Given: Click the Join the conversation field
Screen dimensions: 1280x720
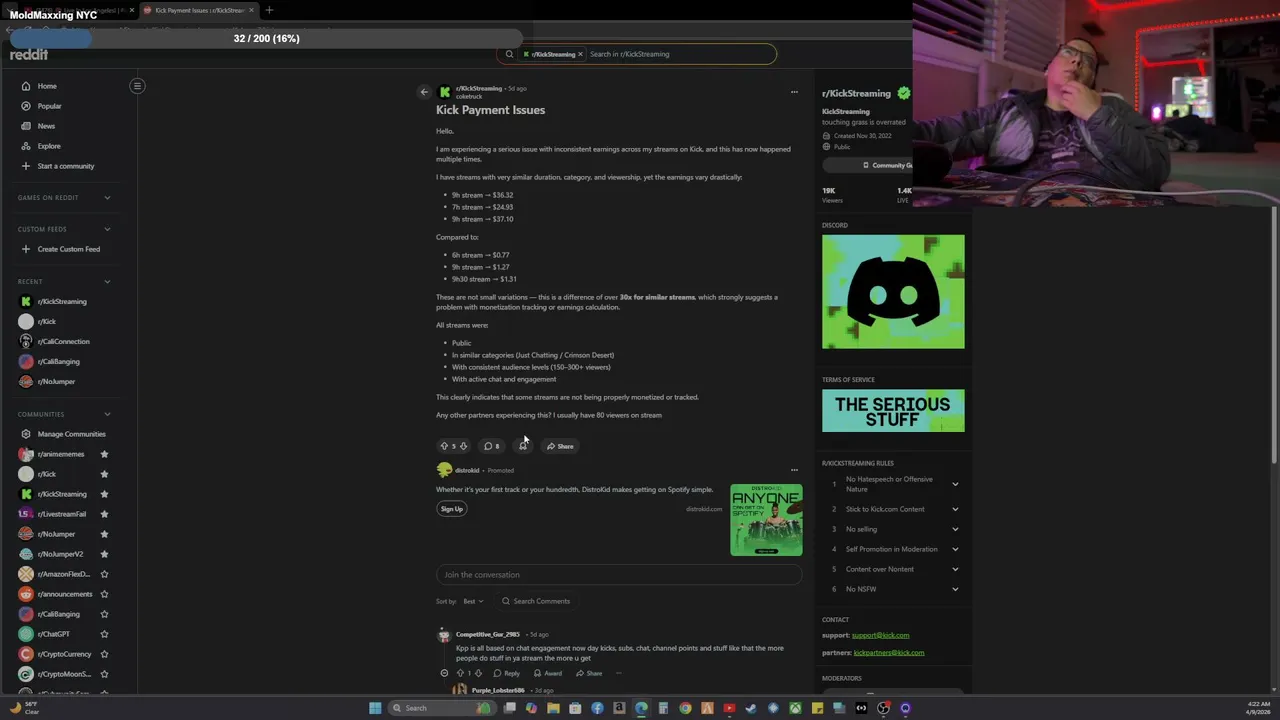Looking at the screenshot, I should point(619,575).
